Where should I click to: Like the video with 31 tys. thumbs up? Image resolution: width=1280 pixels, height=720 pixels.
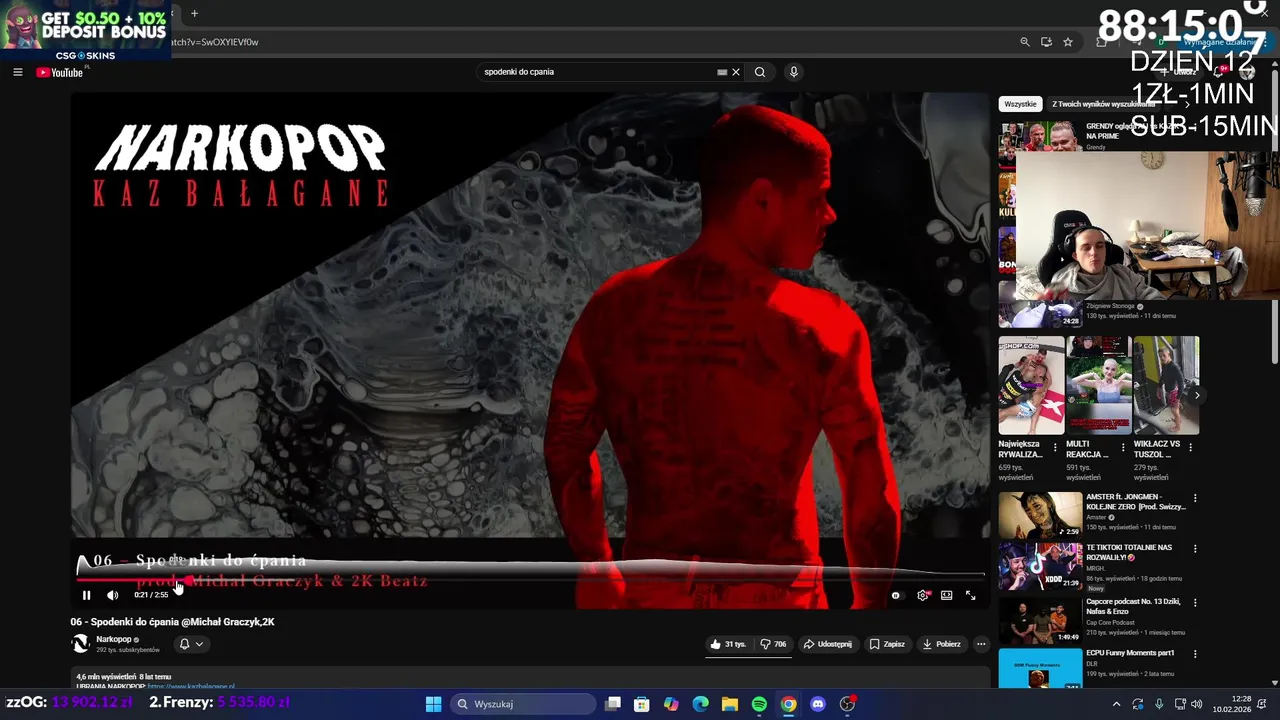click(727, 644)
